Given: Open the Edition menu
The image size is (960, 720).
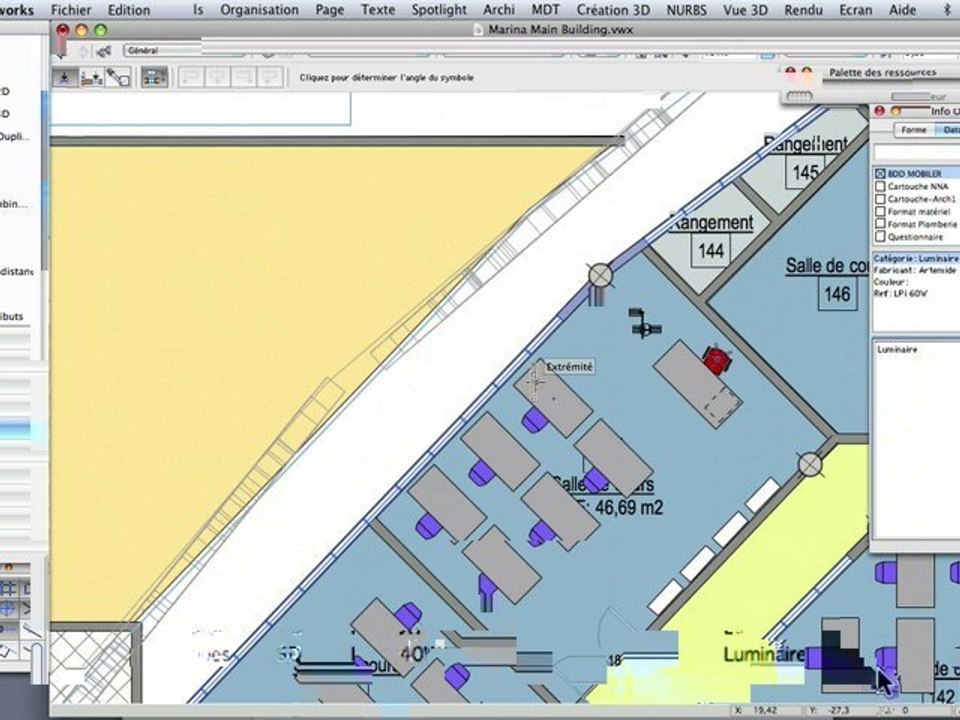Looking at the screenshot, I should tap(129, 10).
